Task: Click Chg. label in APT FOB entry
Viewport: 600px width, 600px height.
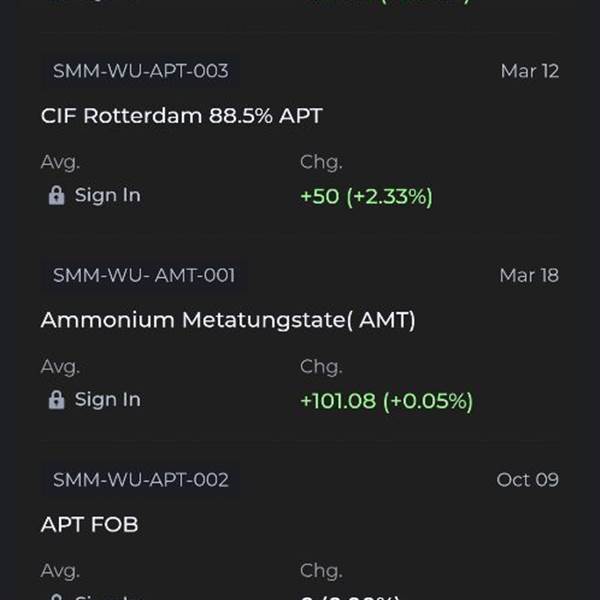Action: [320, 571]
